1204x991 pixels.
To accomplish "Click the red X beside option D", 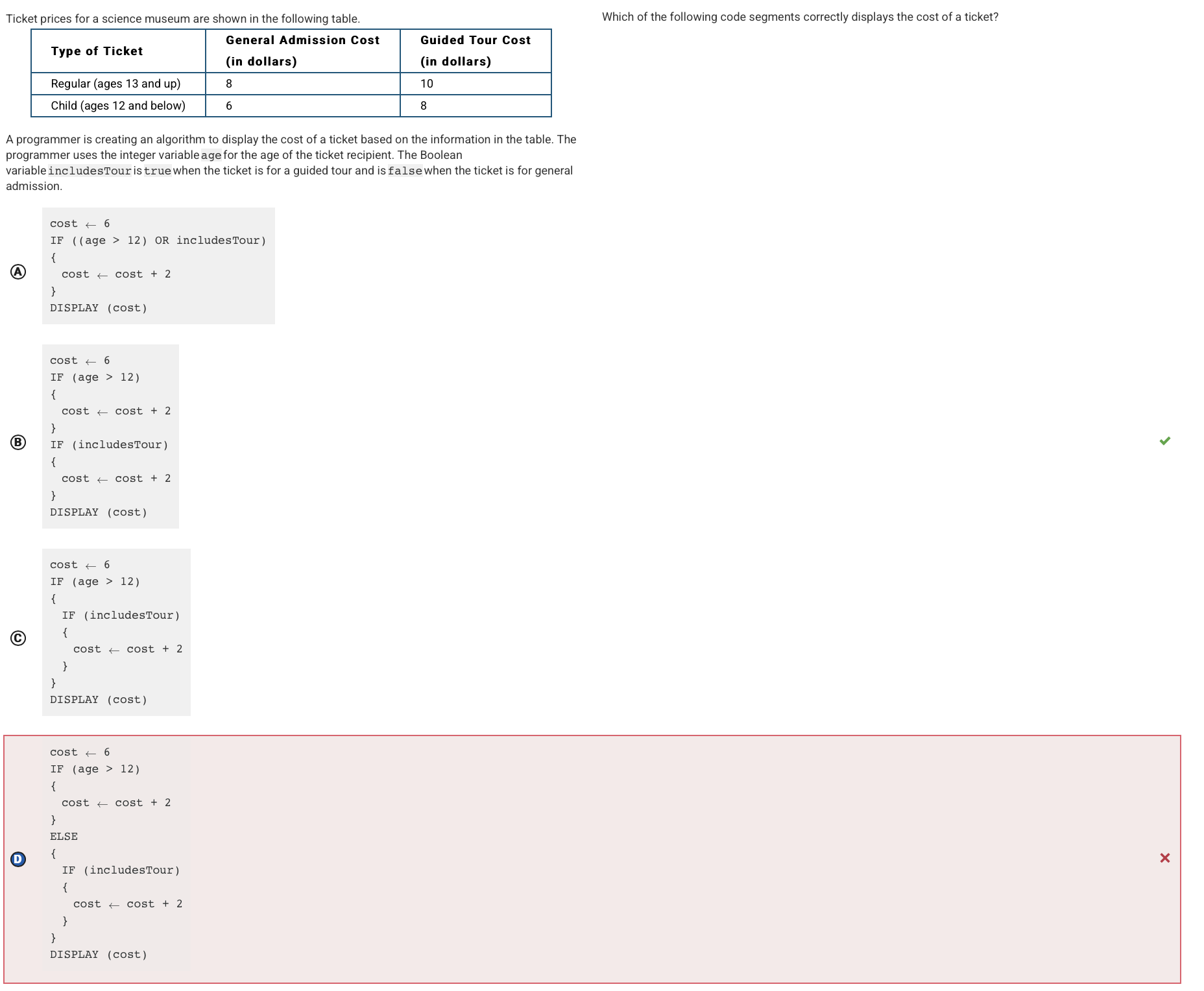I will (x=1165, y=858).
